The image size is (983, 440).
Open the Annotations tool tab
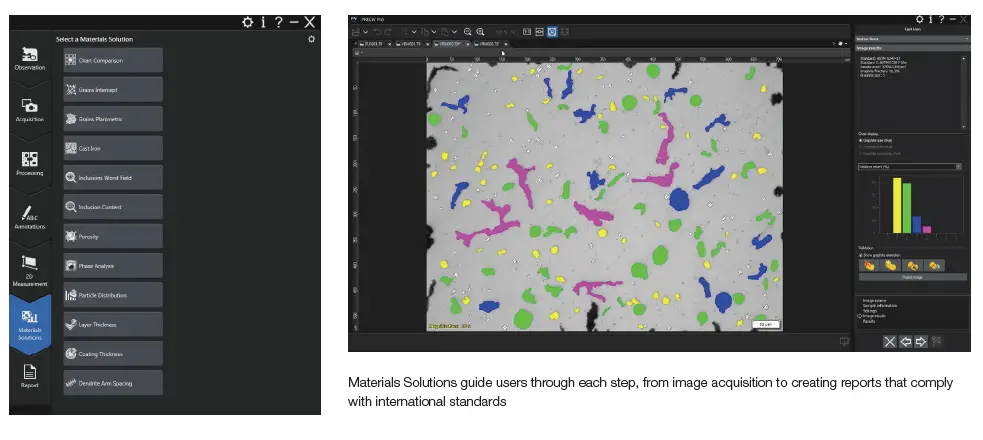(x=29, y=218)
